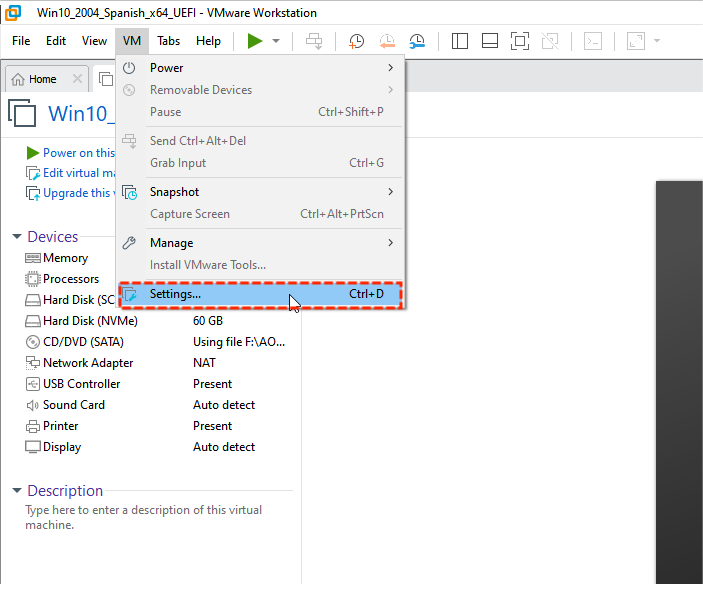
Task: Collapse the Description section
Action: (17, 490)
